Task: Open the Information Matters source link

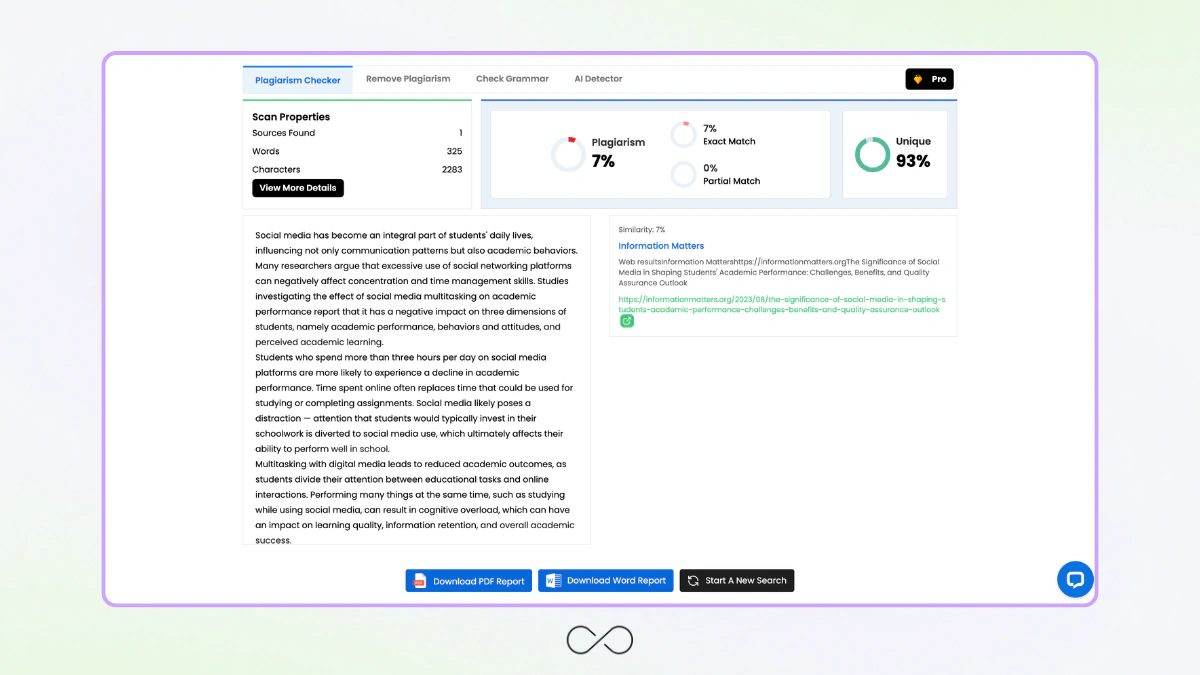Action: (x=661, y=246)
